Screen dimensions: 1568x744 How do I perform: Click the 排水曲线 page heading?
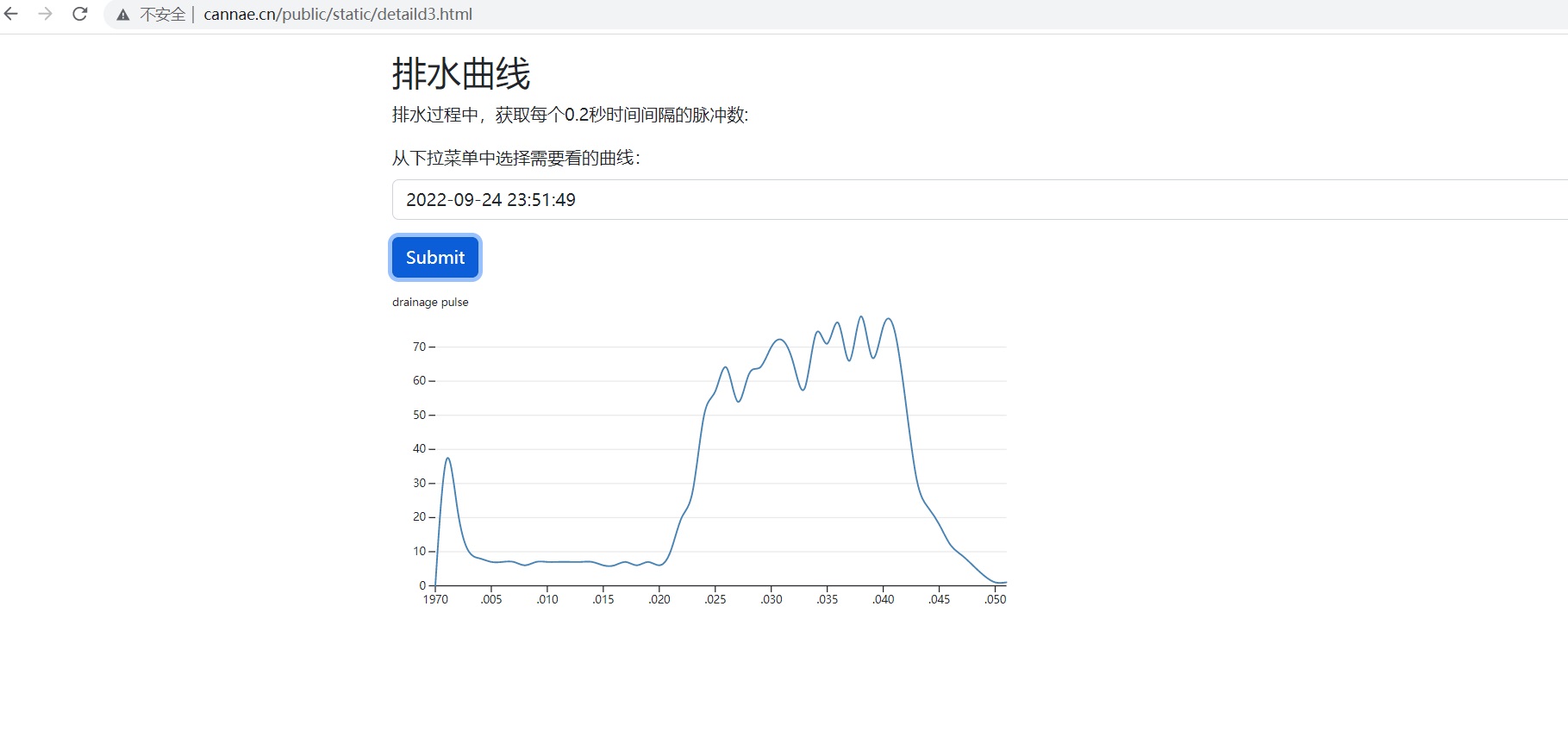click(461, 73)
